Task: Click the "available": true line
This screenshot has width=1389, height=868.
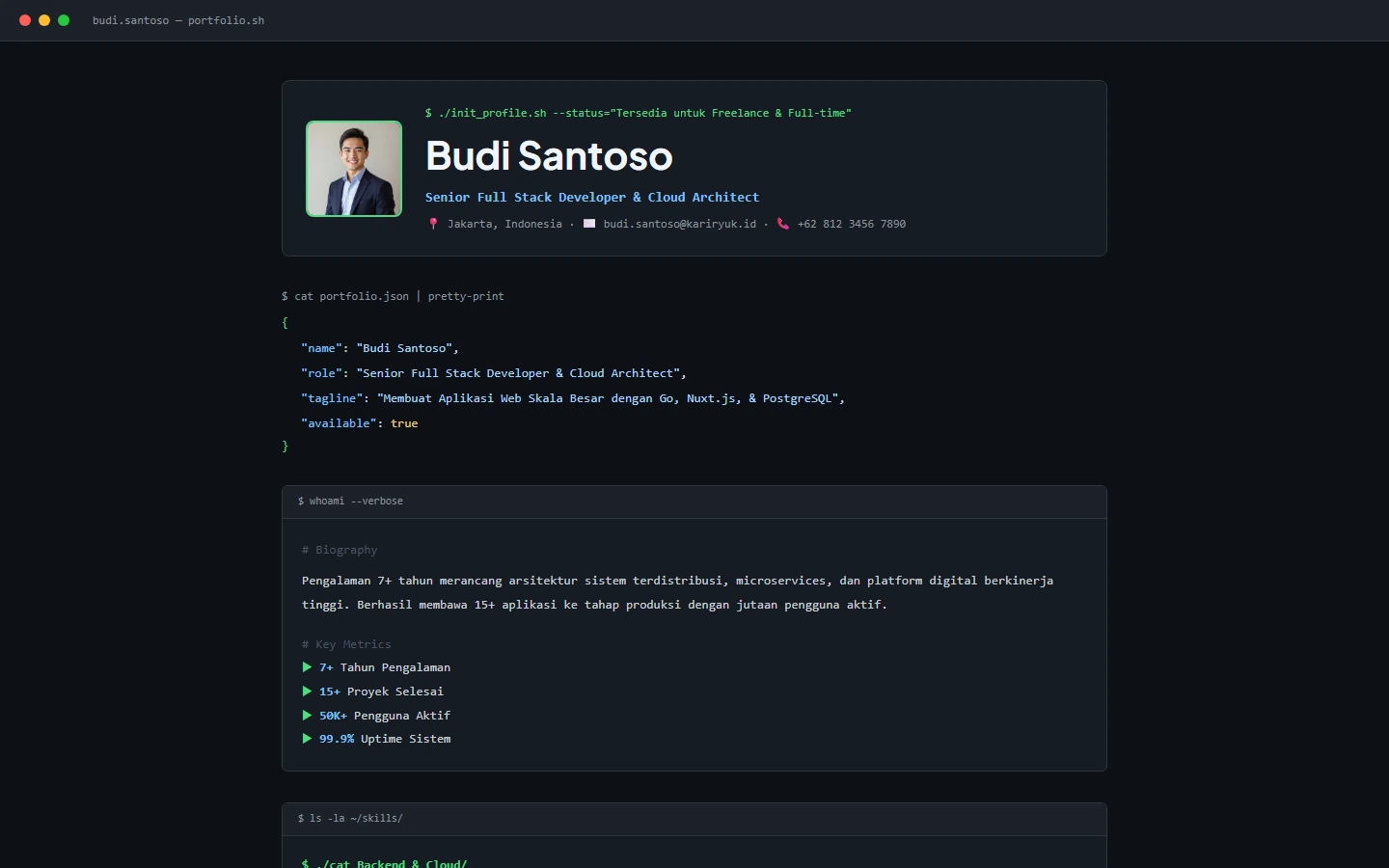Action: [x=360, y=423]
